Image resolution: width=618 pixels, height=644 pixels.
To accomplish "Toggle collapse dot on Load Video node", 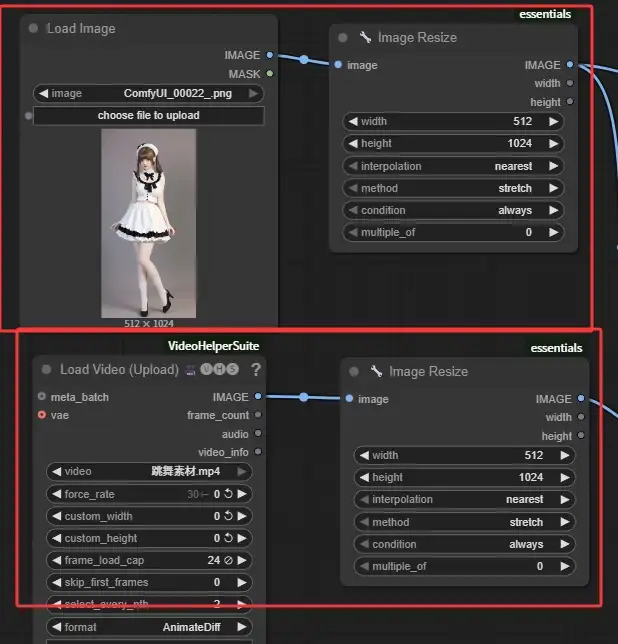I will (x=46, y=370).
